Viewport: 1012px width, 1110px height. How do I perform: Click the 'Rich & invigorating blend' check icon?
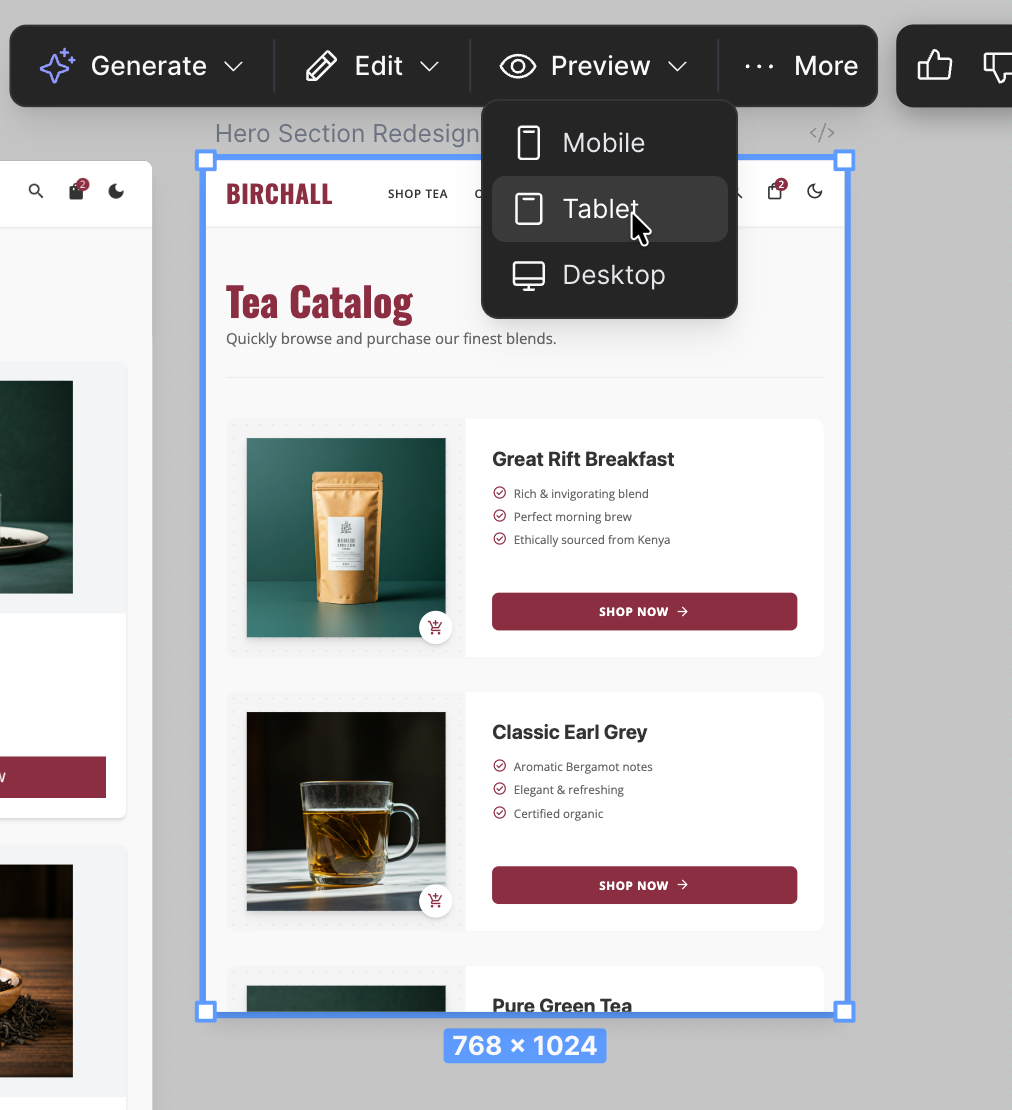coord(500,493)
